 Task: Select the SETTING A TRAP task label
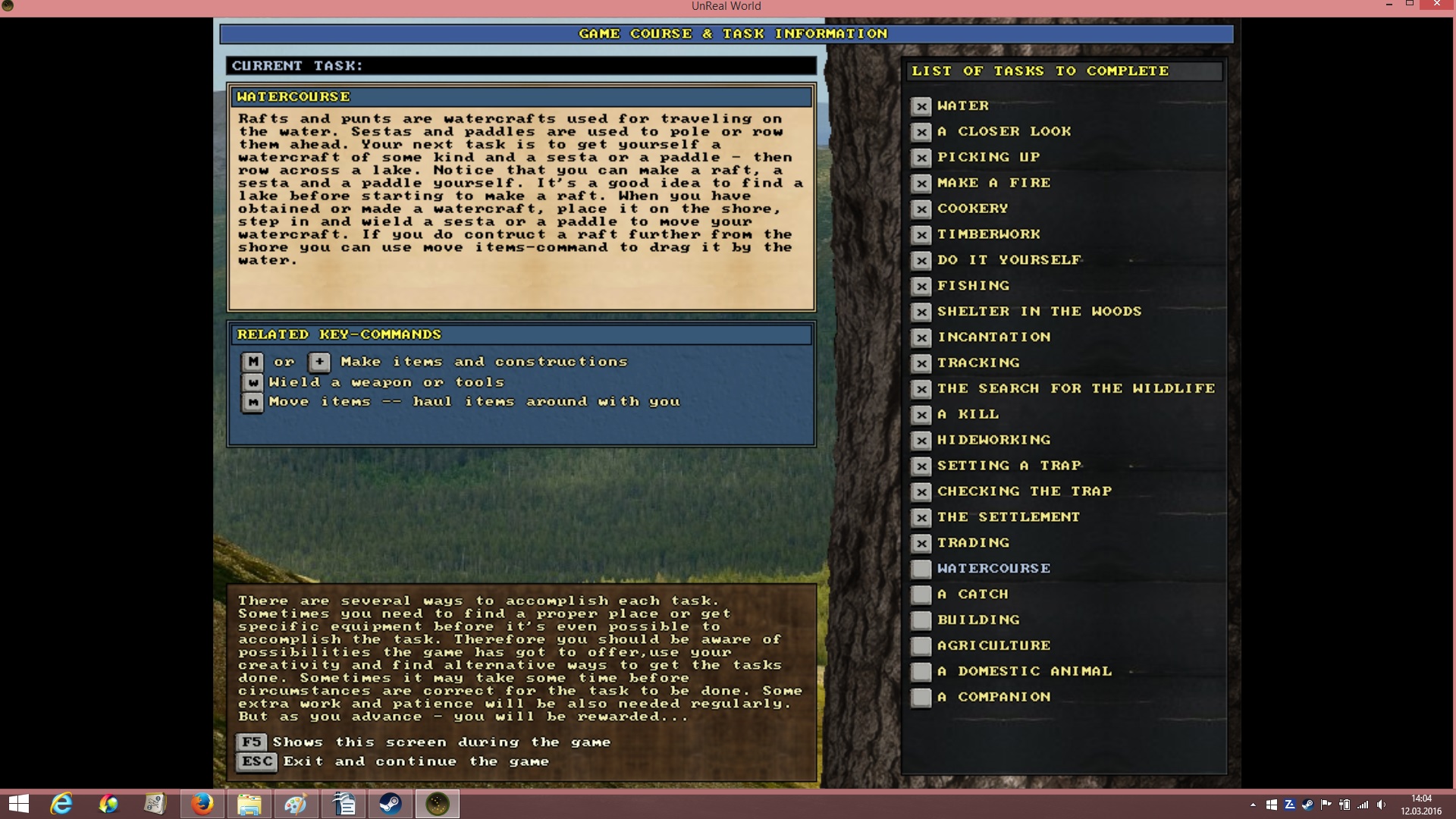[x=1009, y=466]
